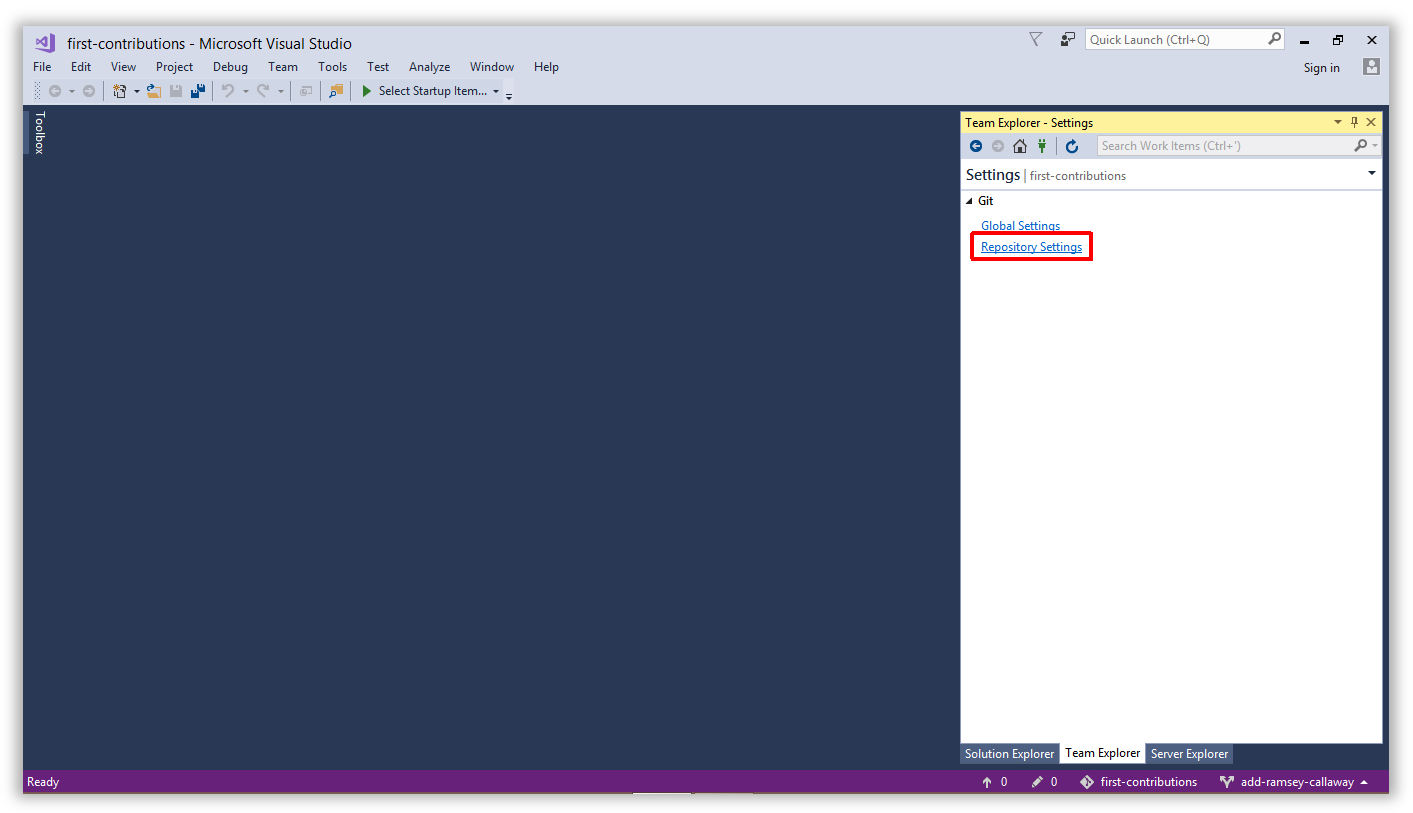
Task: Open the Window menu
Action: (x=492, y=67)
